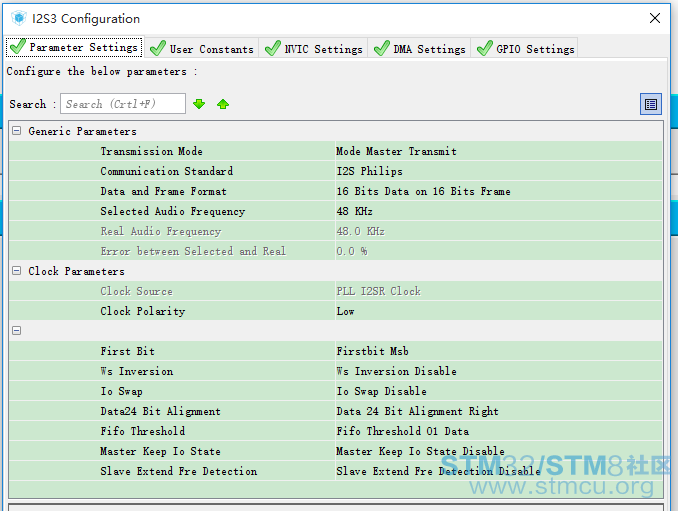Toggle the parameter list view icon

[x=651, y=104]
